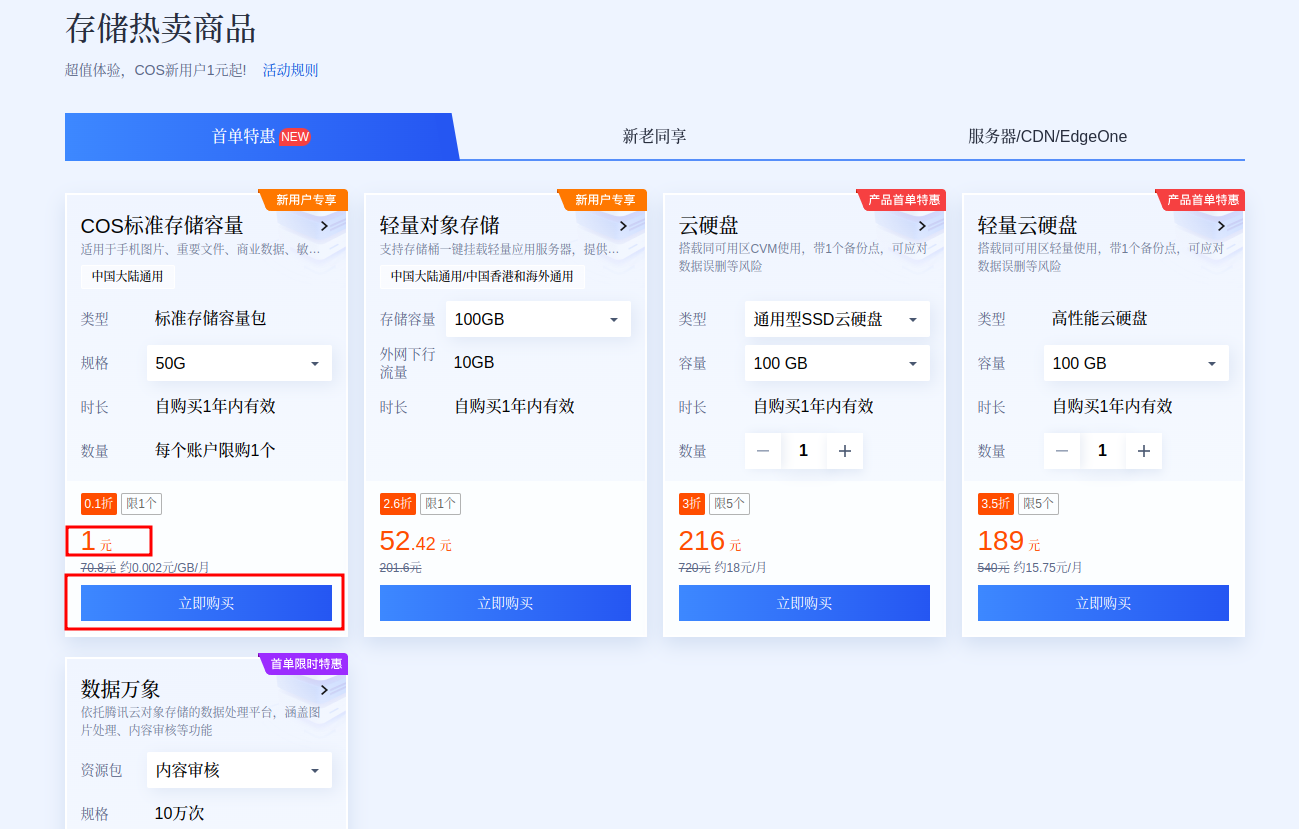This screenshot has width=1299, height=829.
Task: Open COS标准存储容量 card arrow icon
Action: [x=324, y=226]
